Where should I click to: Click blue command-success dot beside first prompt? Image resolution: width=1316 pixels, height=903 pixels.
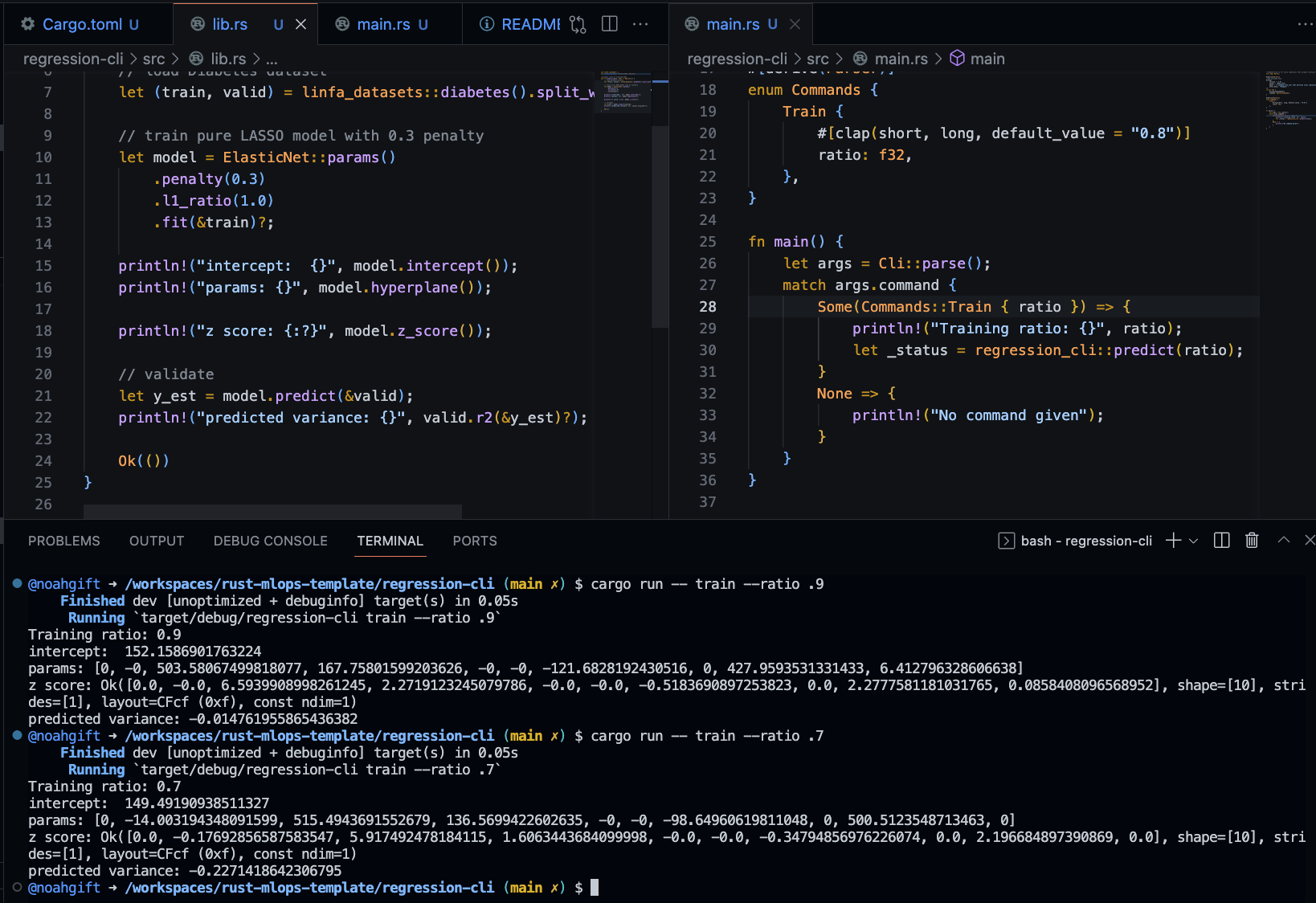[x=17, y=583]
